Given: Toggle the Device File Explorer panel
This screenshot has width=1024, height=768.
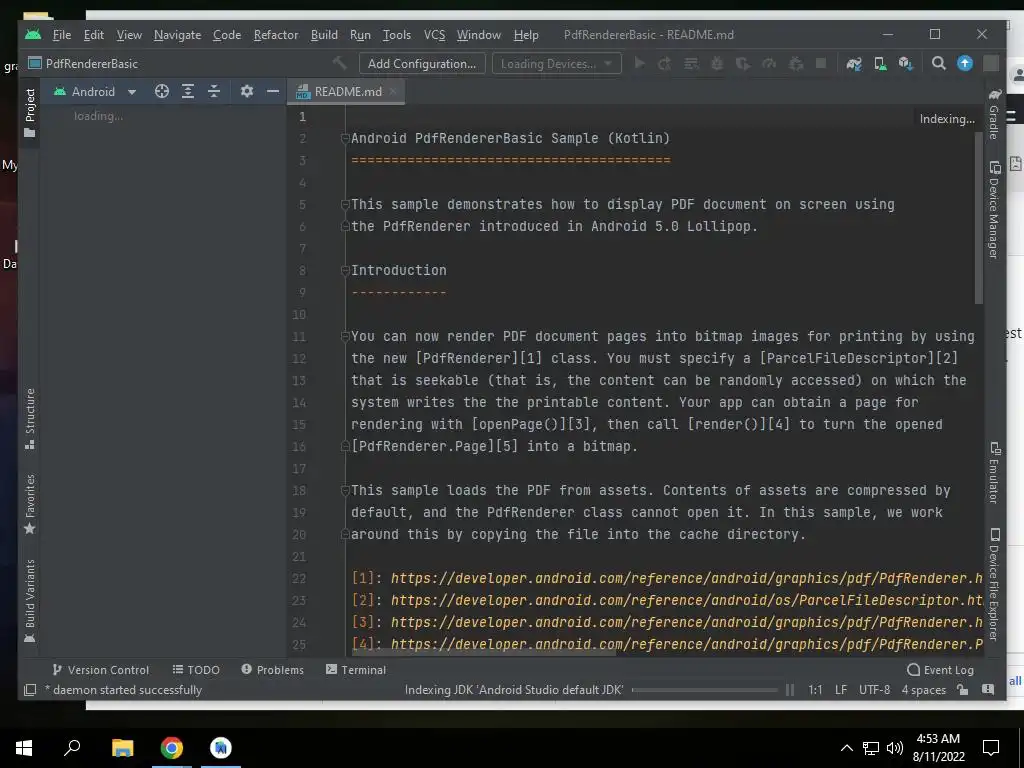Looking at the screenshot, I should coord(994,584).
